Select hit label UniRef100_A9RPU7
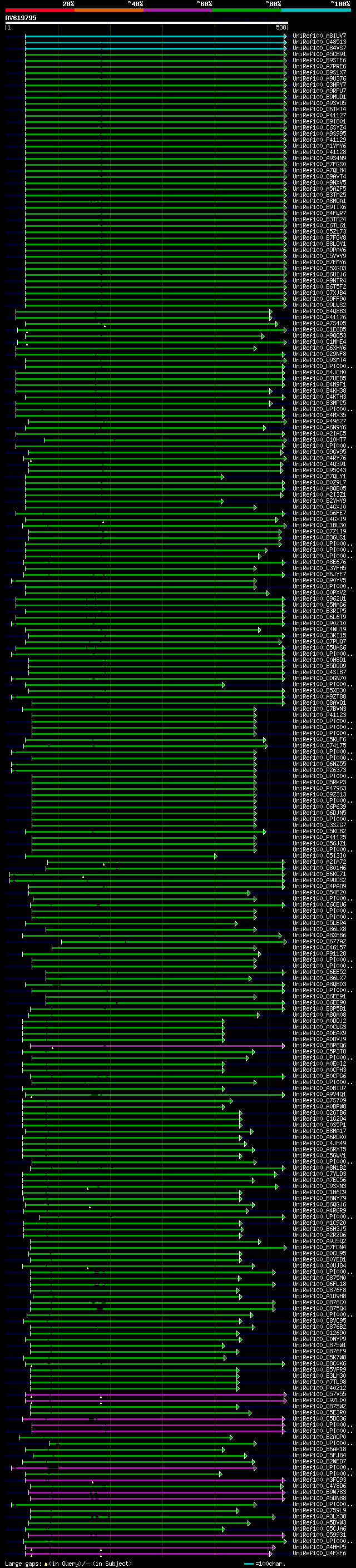This screenshot has width=356, height=1568. click(x=319, y=91)
